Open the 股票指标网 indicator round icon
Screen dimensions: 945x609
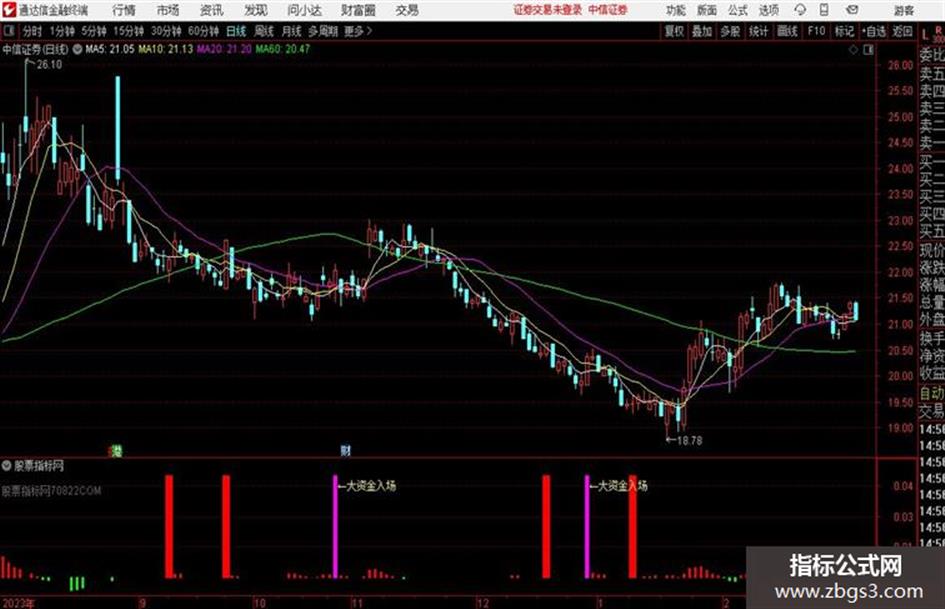tap(7, 466)
